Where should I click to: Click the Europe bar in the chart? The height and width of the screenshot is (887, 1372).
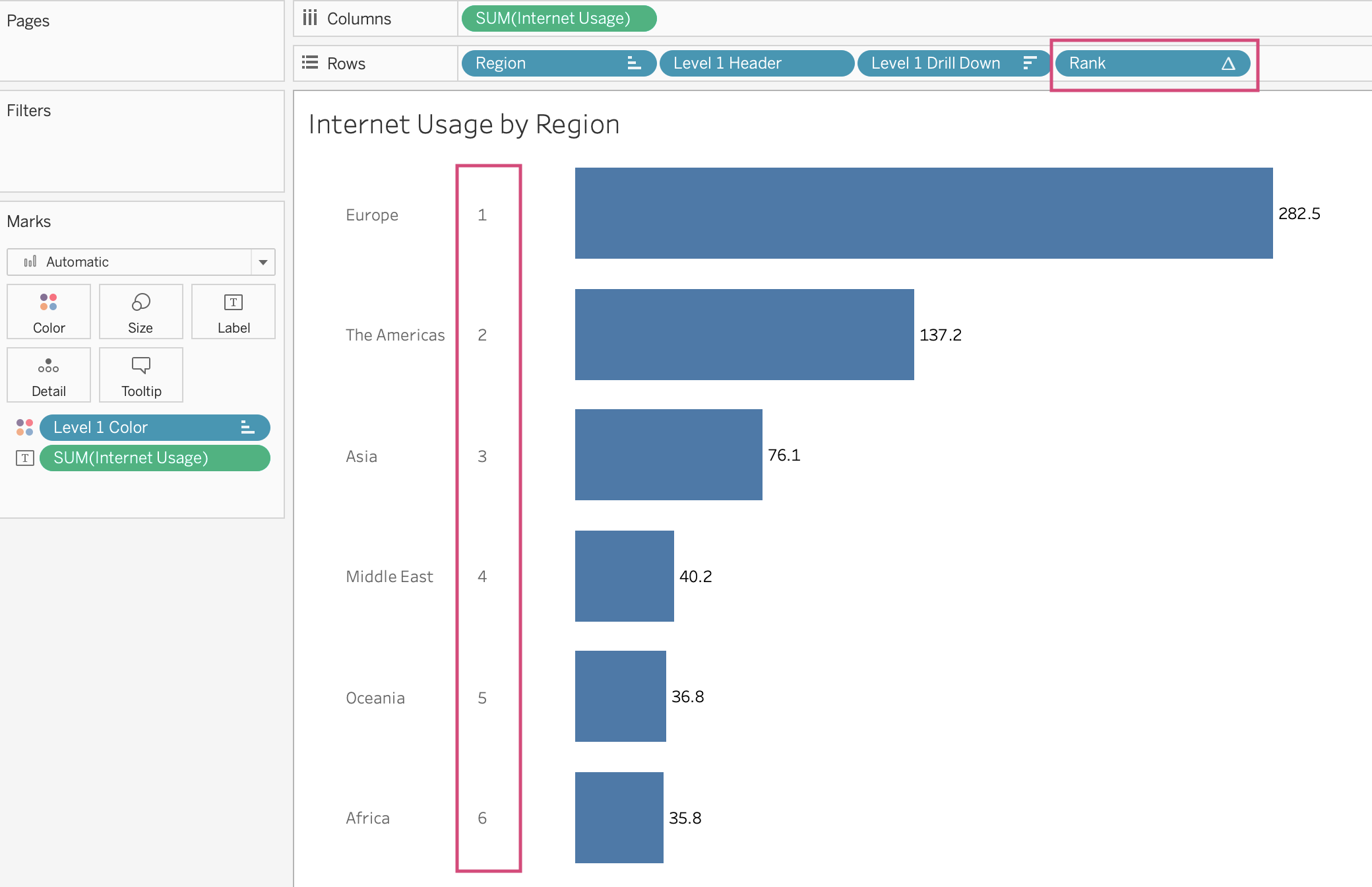click(x=923, y=213)
